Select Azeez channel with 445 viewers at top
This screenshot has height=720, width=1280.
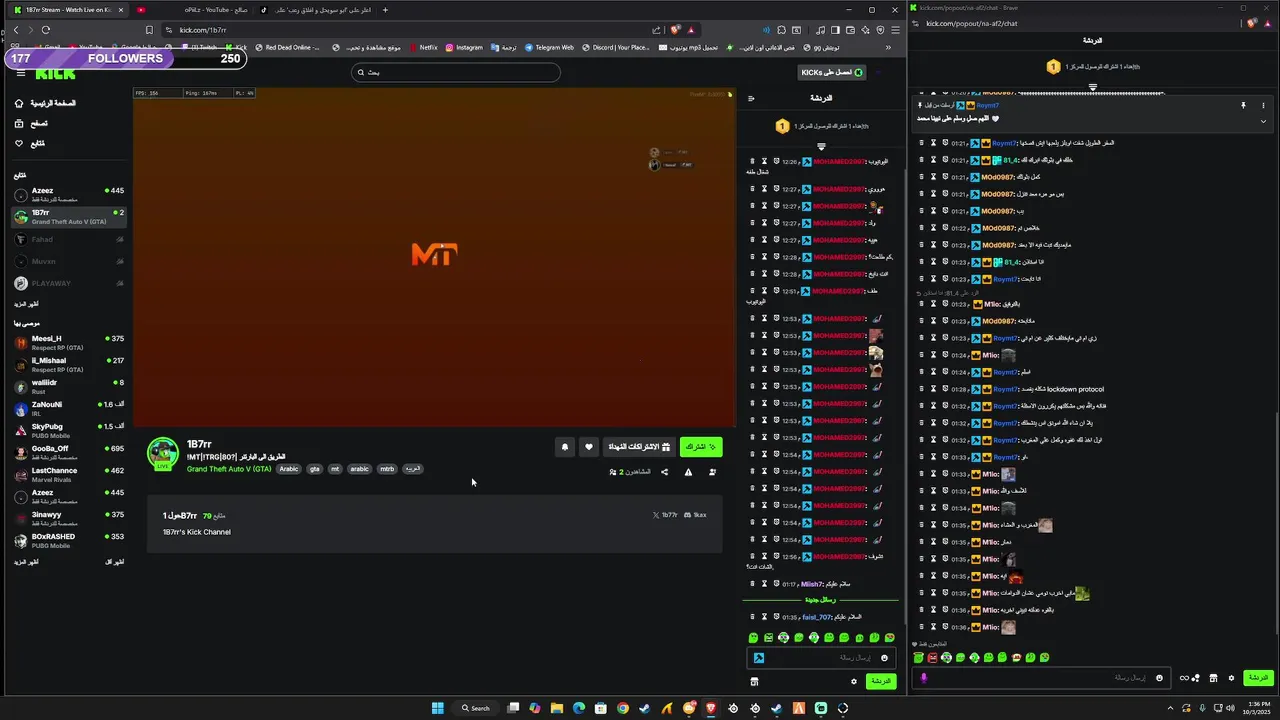pos(69,194)
